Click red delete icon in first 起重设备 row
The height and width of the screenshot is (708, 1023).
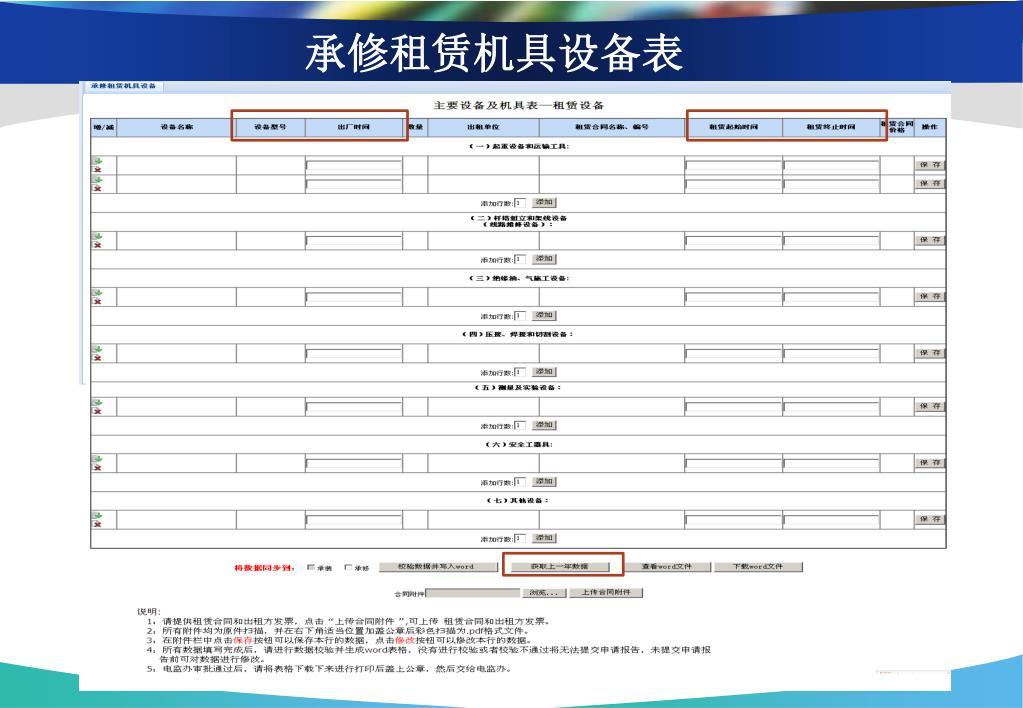click(98, 170)
